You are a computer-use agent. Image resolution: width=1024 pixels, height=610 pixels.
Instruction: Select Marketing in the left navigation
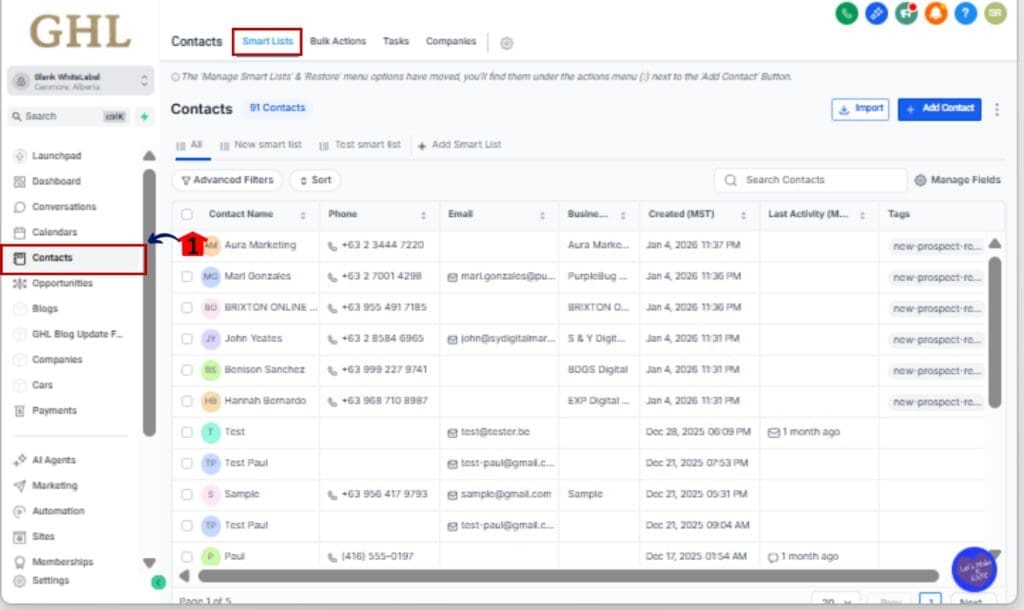tap(58, 486)
